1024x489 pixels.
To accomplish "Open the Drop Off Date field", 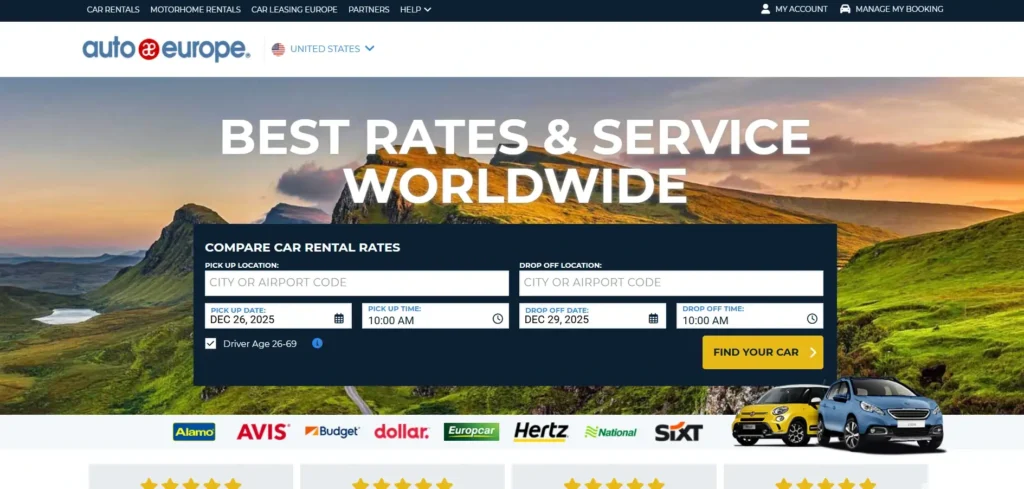I will [592, 316].
